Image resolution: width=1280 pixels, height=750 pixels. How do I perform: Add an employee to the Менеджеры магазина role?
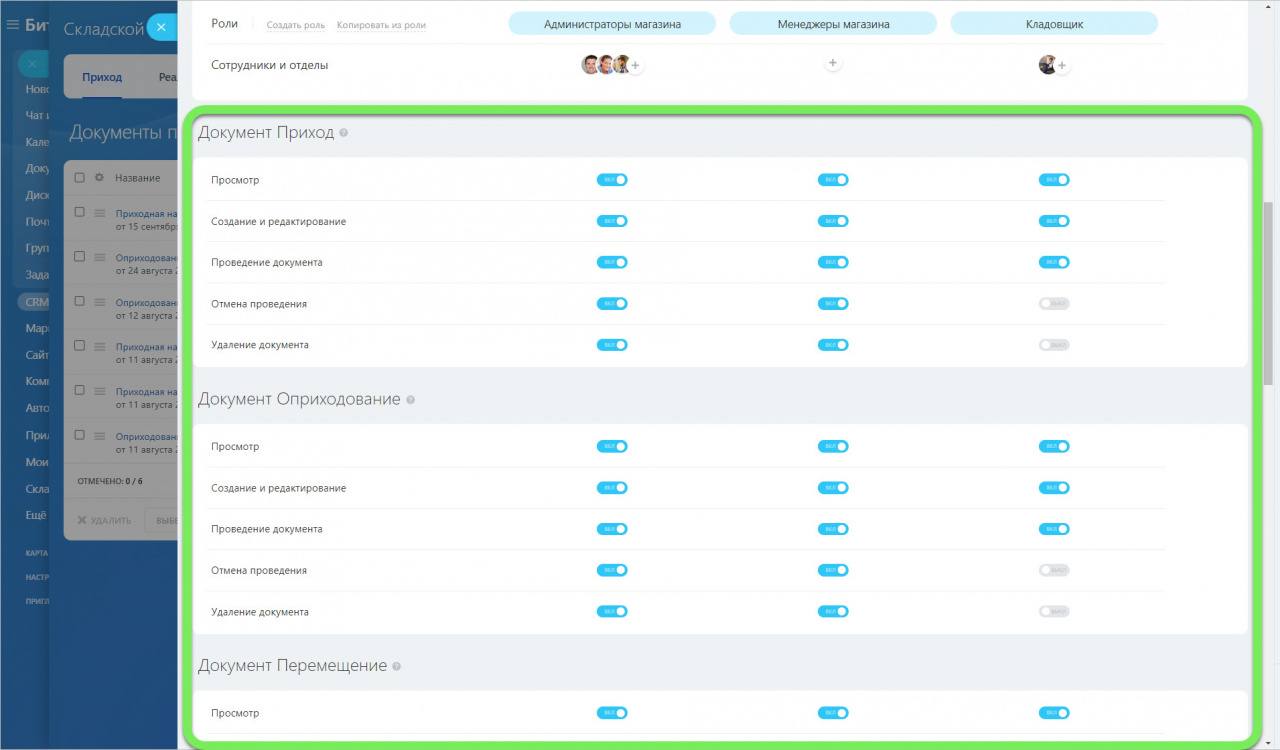pyautogui.click(x=833, y=64)
